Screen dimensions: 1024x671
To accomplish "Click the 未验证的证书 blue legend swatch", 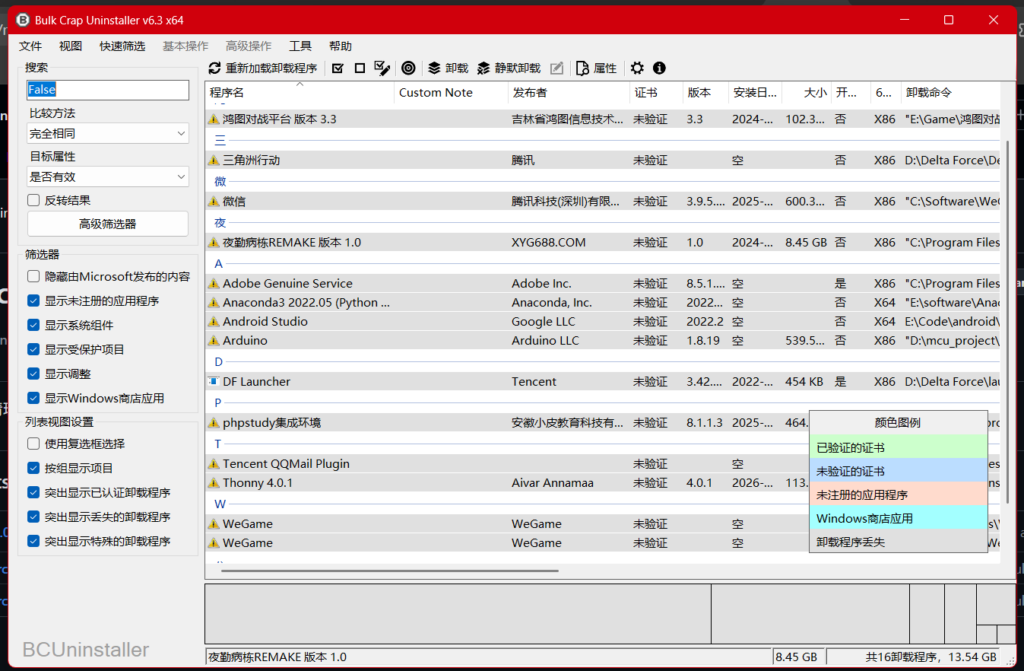I will [898, 471].
